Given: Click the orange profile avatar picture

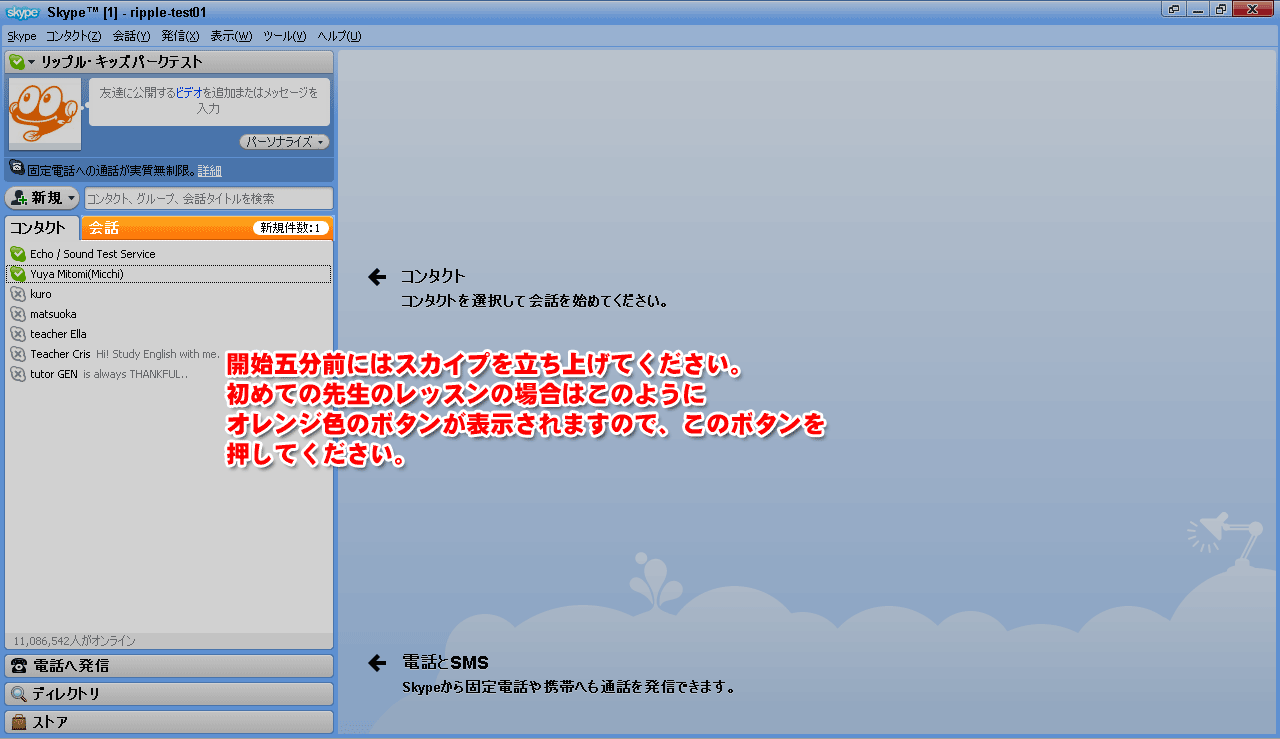Looking at the screenshot, I should click(45, 114).
